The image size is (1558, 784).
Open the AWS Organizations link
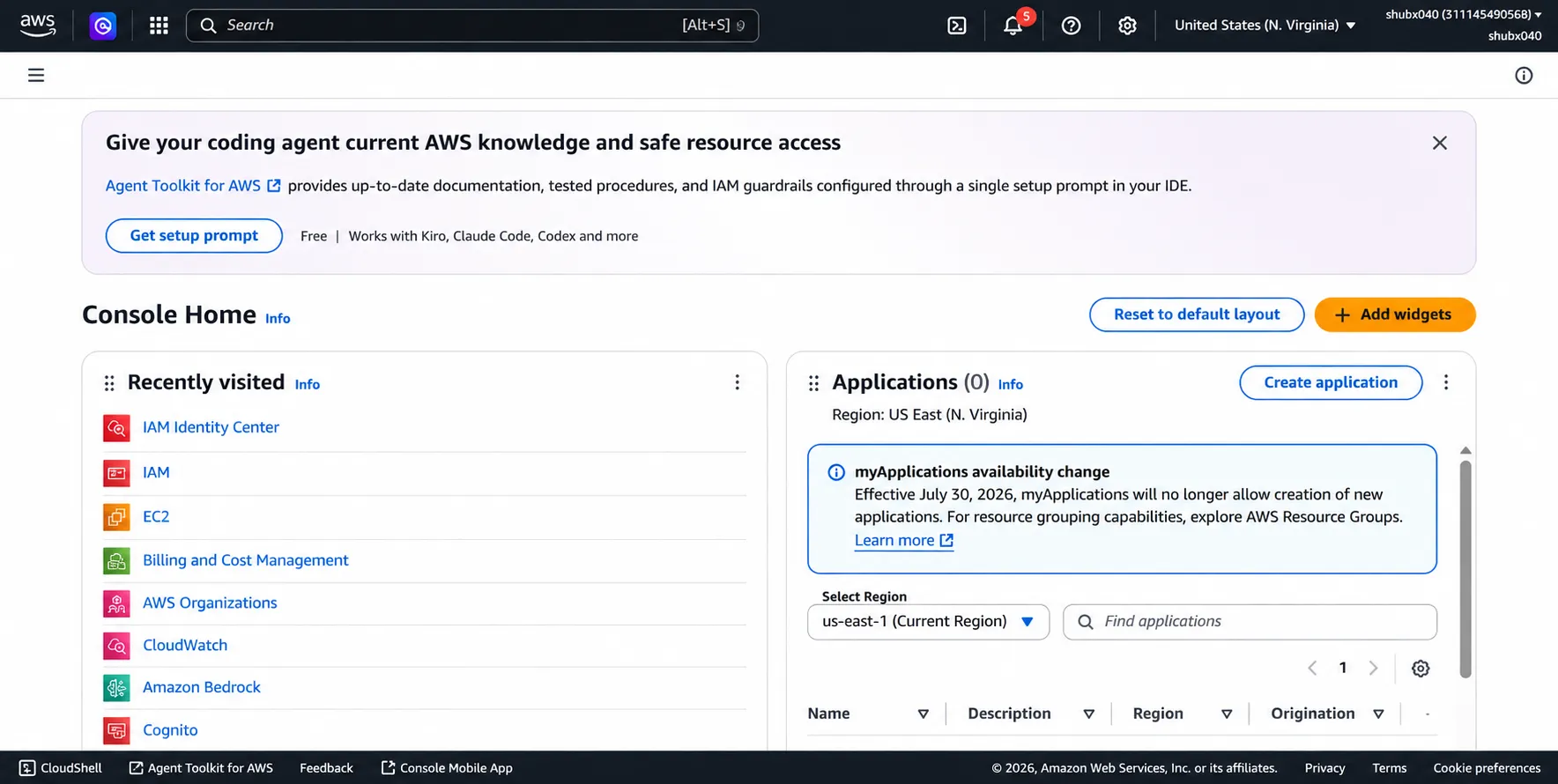(x=210, y=603)
